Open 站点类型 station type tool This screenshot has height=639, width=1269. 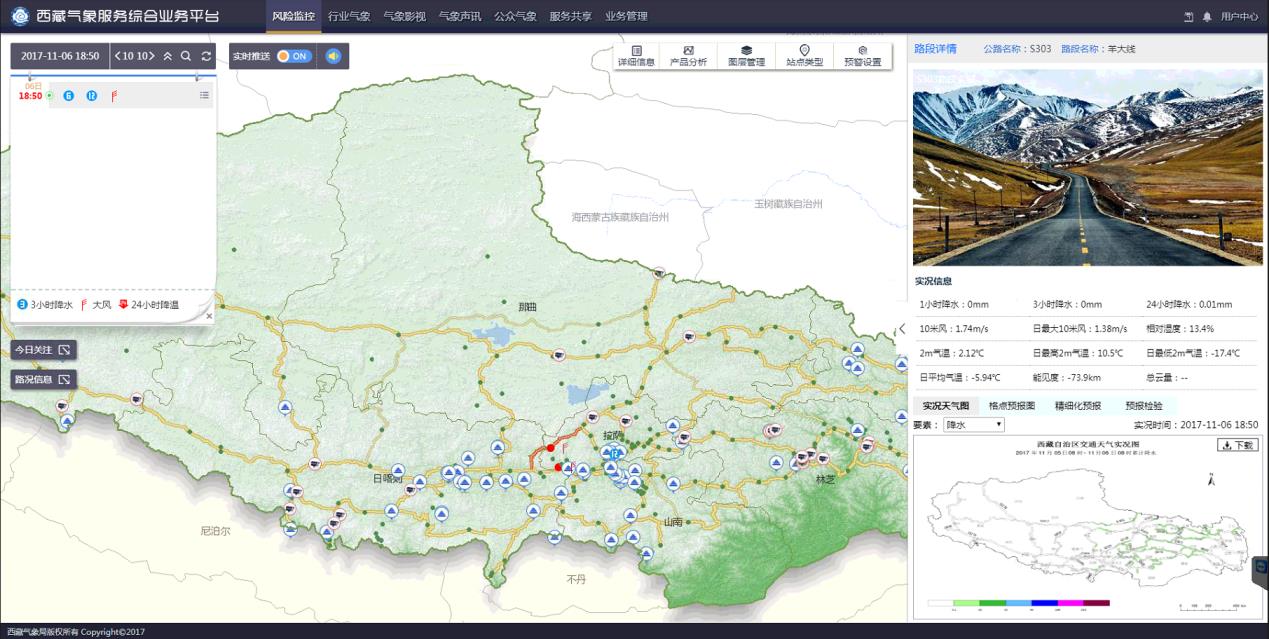pos(804,56)
